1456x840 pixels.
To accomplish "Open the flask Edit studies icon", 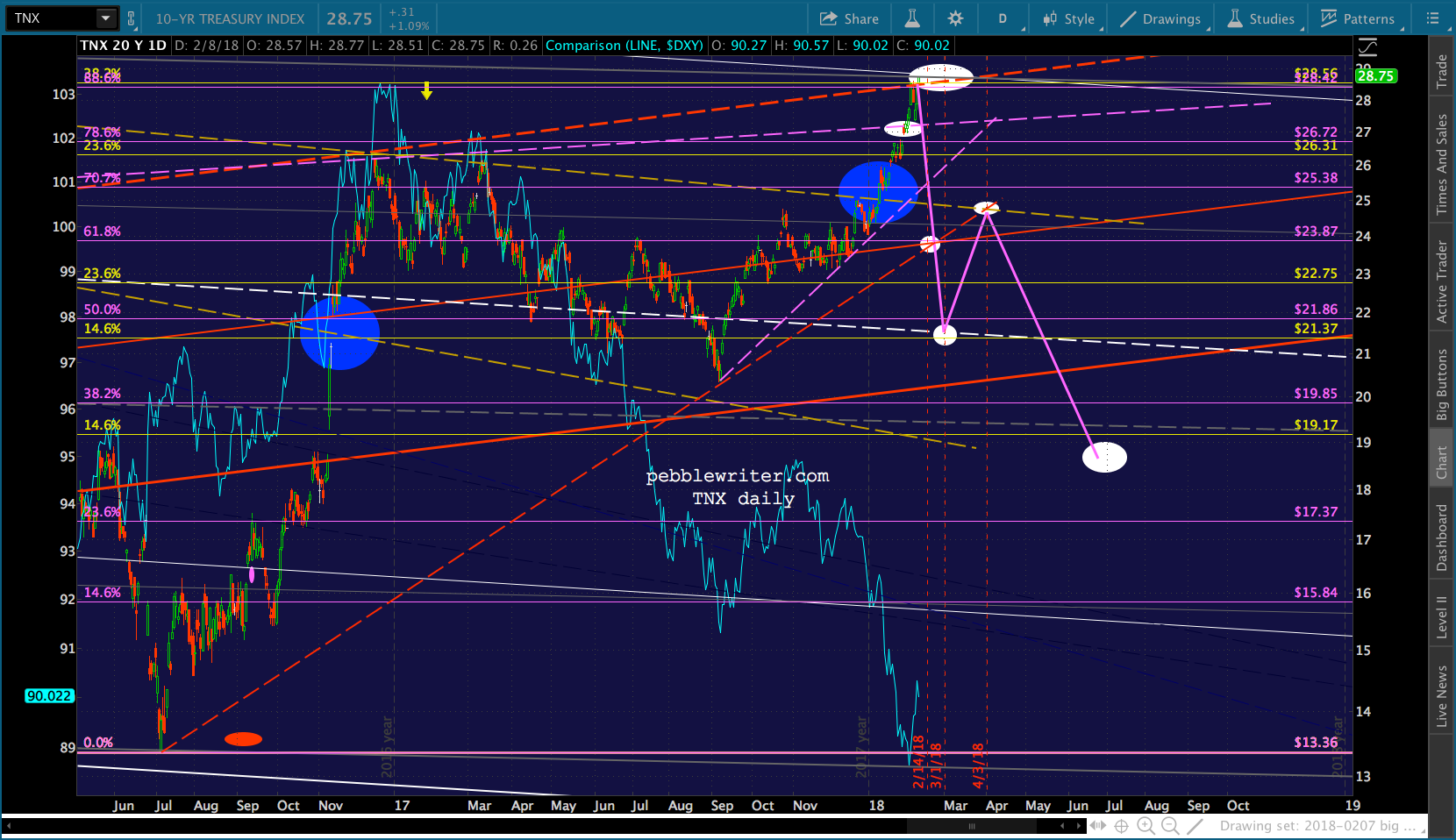I will [912, 18].
